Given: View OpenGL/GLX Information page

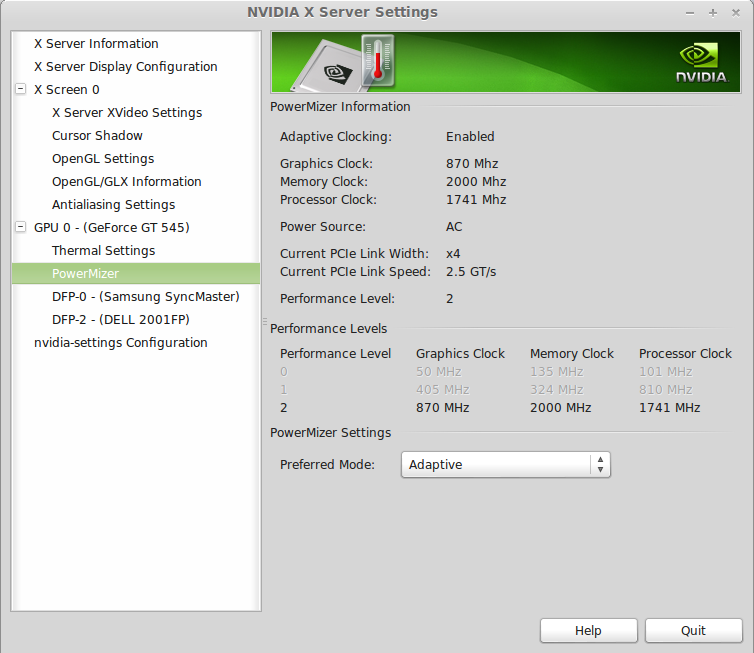Looking at the screenshot, I should 126,182.
